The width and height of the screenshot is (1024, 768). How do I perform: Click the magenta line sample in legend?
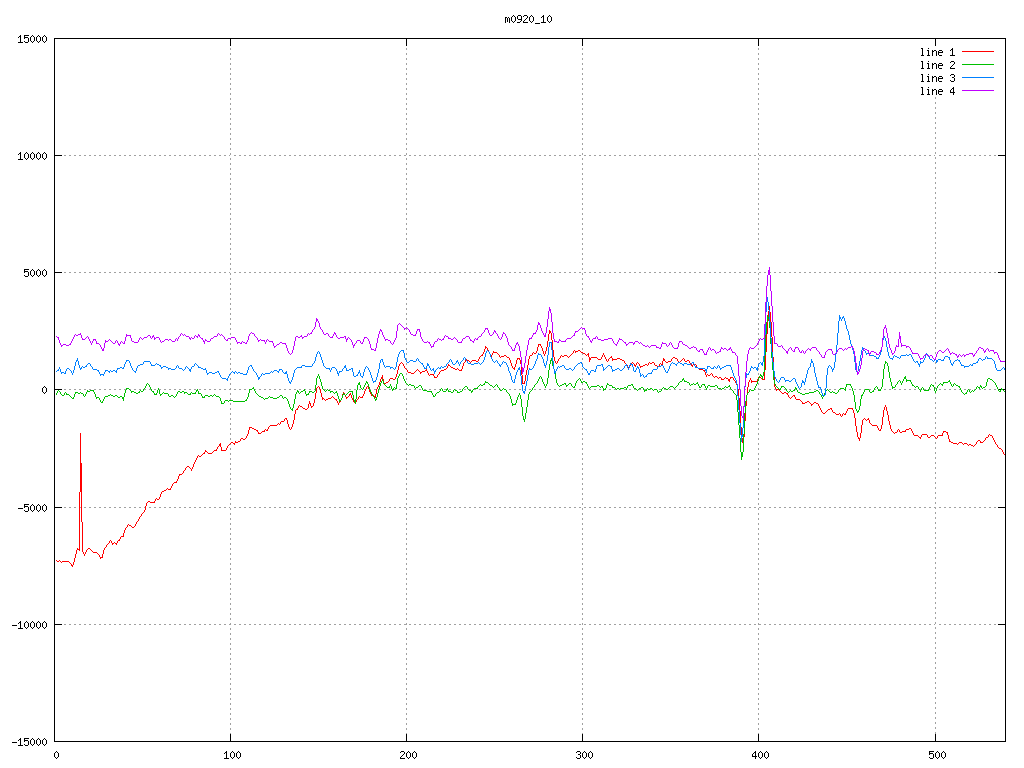978,91
